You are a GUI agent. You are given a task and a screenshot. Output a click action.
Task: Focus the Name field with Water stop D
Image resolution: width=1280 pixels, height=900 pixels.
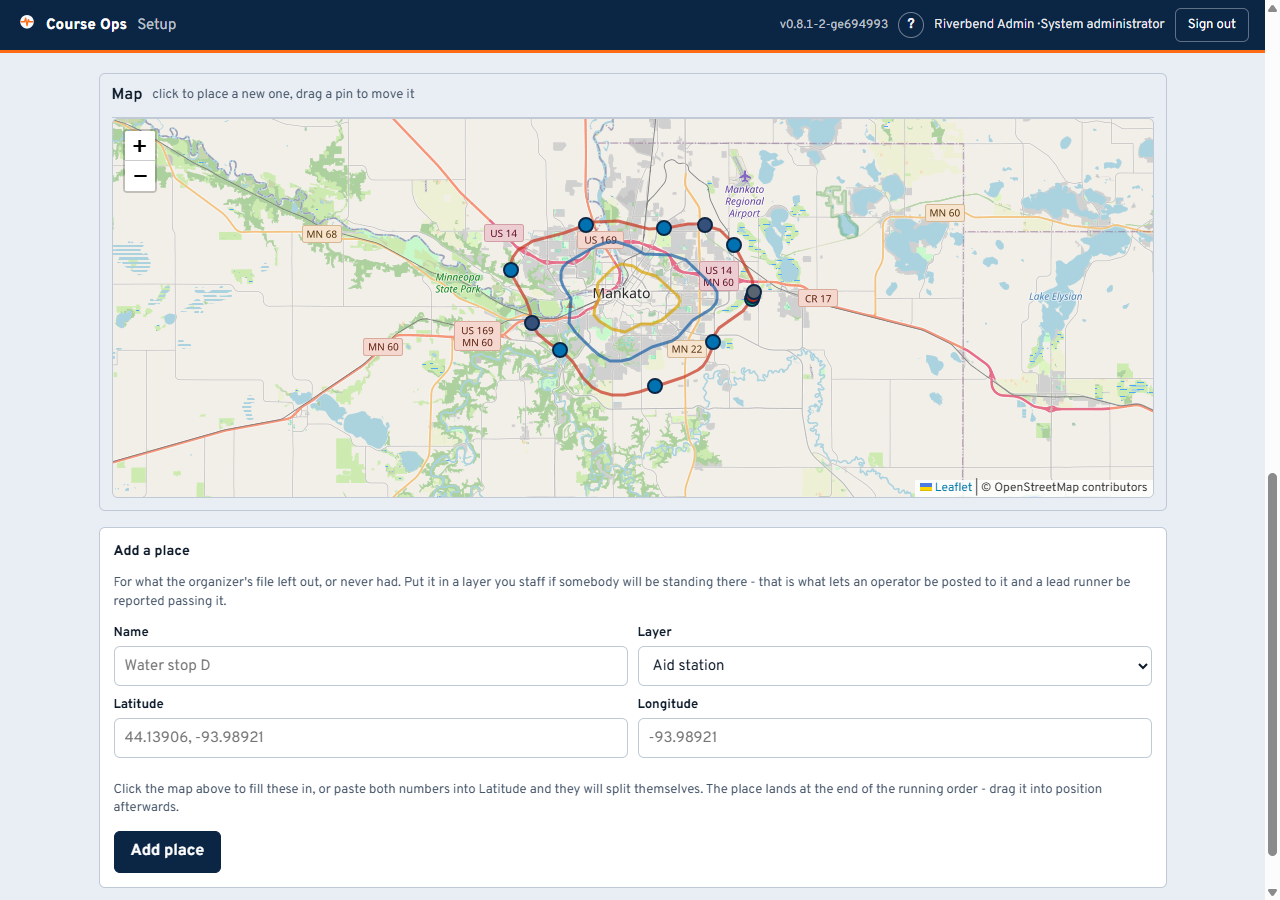tap(370, 665)
